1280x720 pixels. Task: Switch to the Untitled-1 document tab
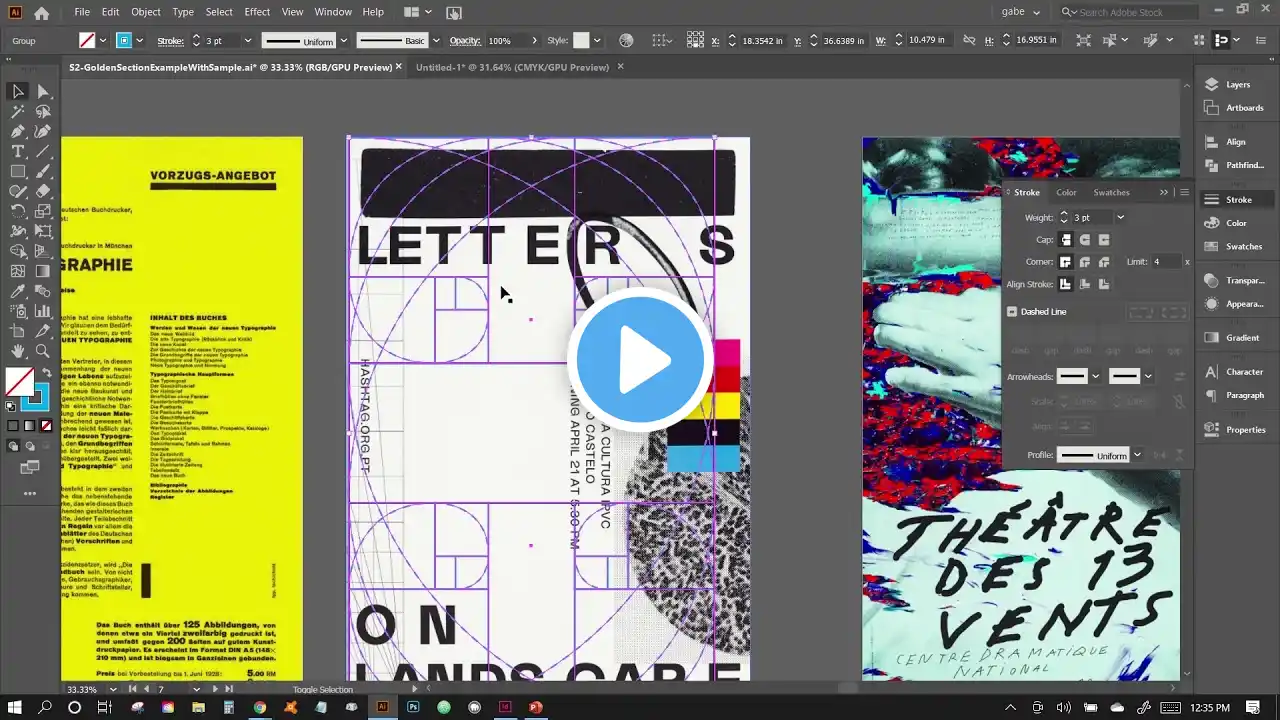click(512, 67)
